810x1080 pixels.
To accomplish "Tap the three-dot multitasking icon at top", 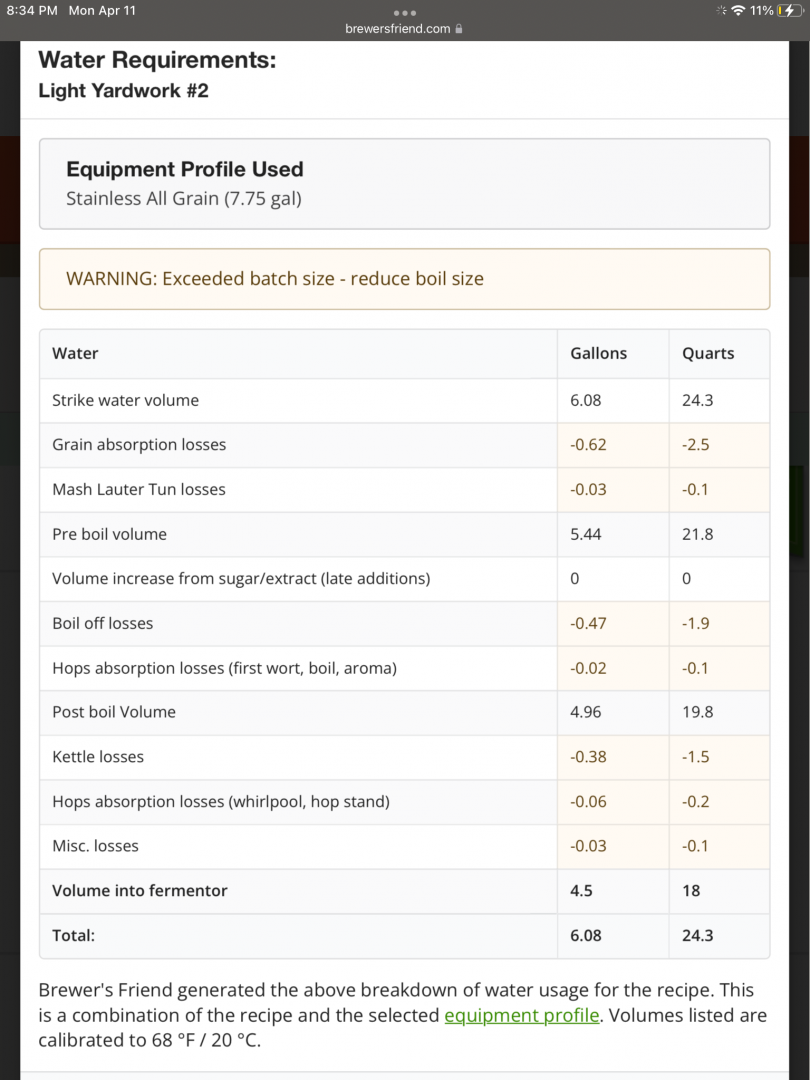I will click(404, 12).
